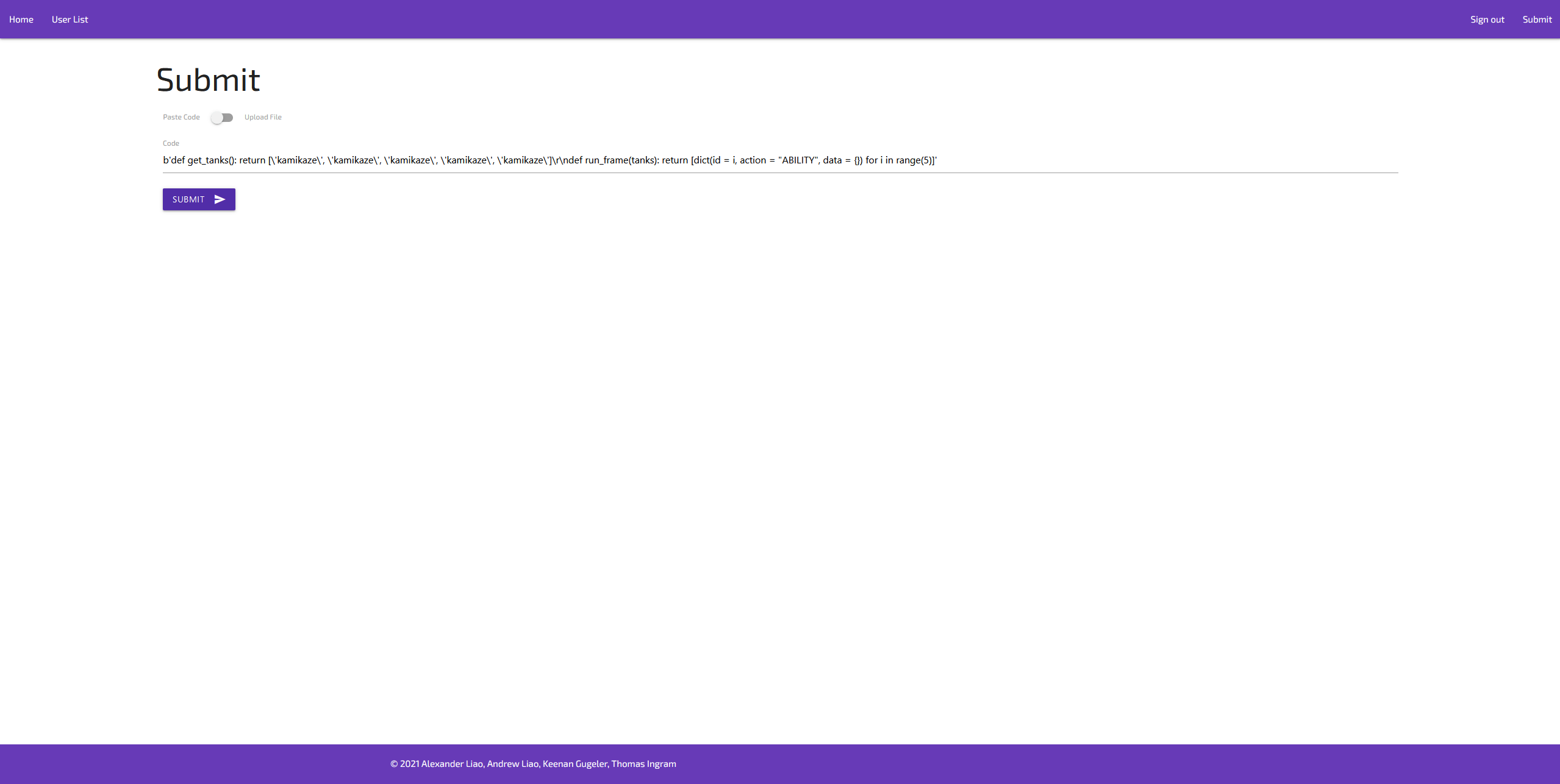Click the small Code field label
The width and height of the screenshot is (1560, 784).
point(171,143)
